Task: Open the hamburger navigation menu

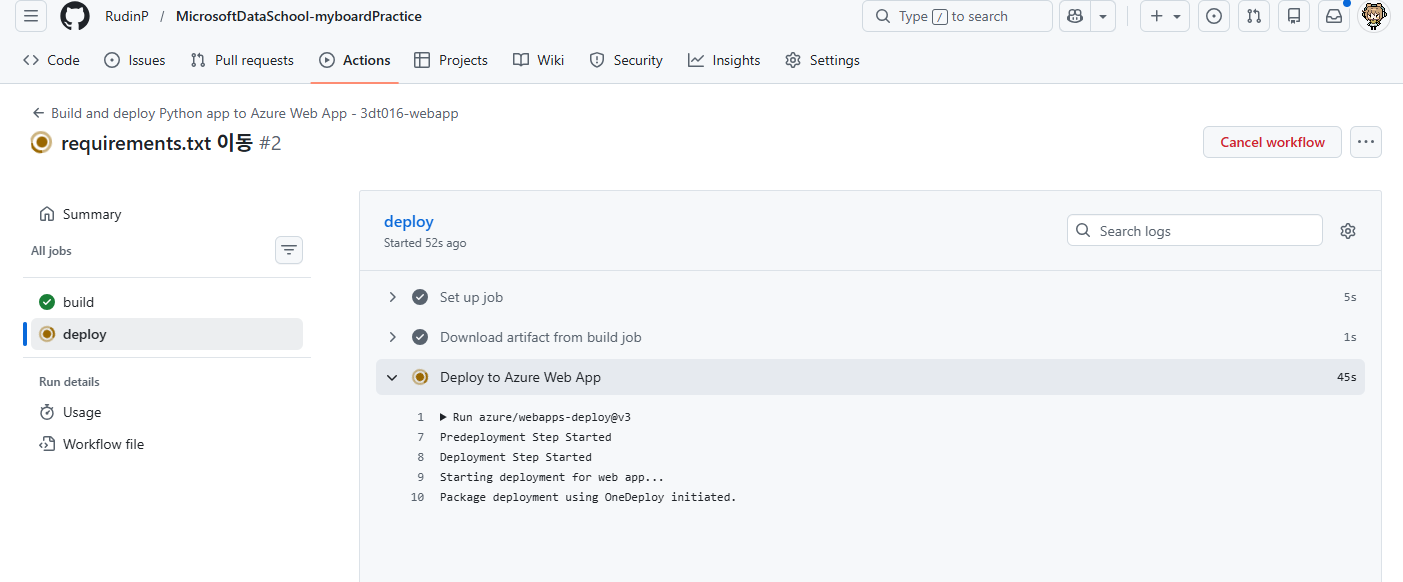Action: (31, 16)
